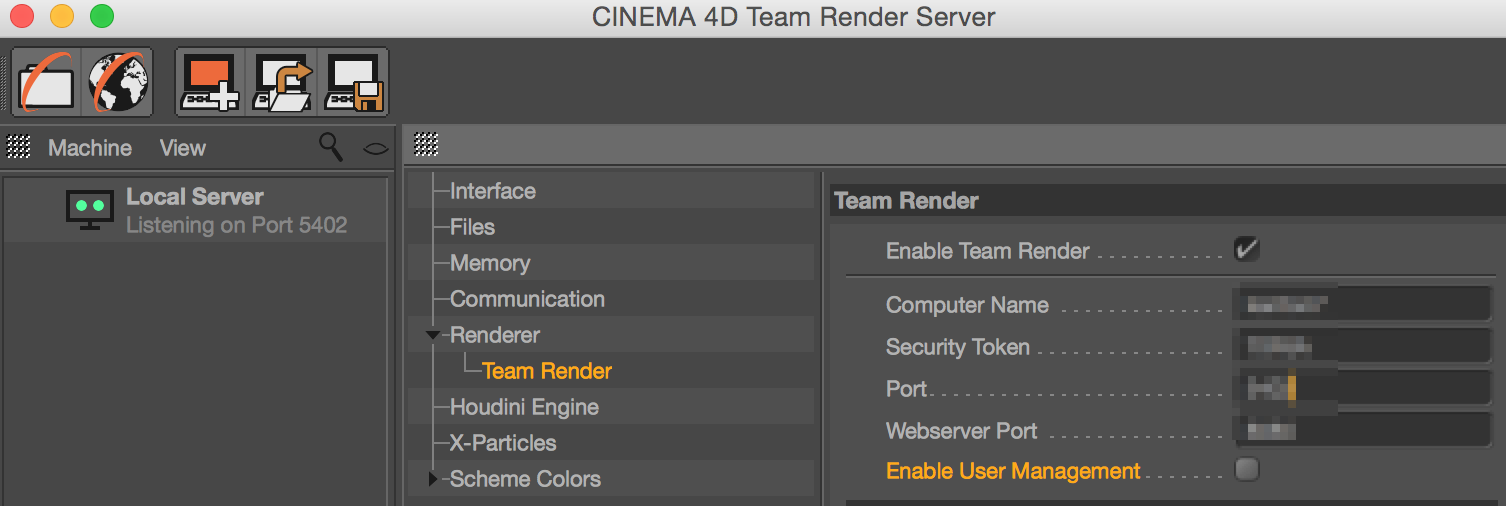
Task: Click the Port input field
Action: point(1363,388)
